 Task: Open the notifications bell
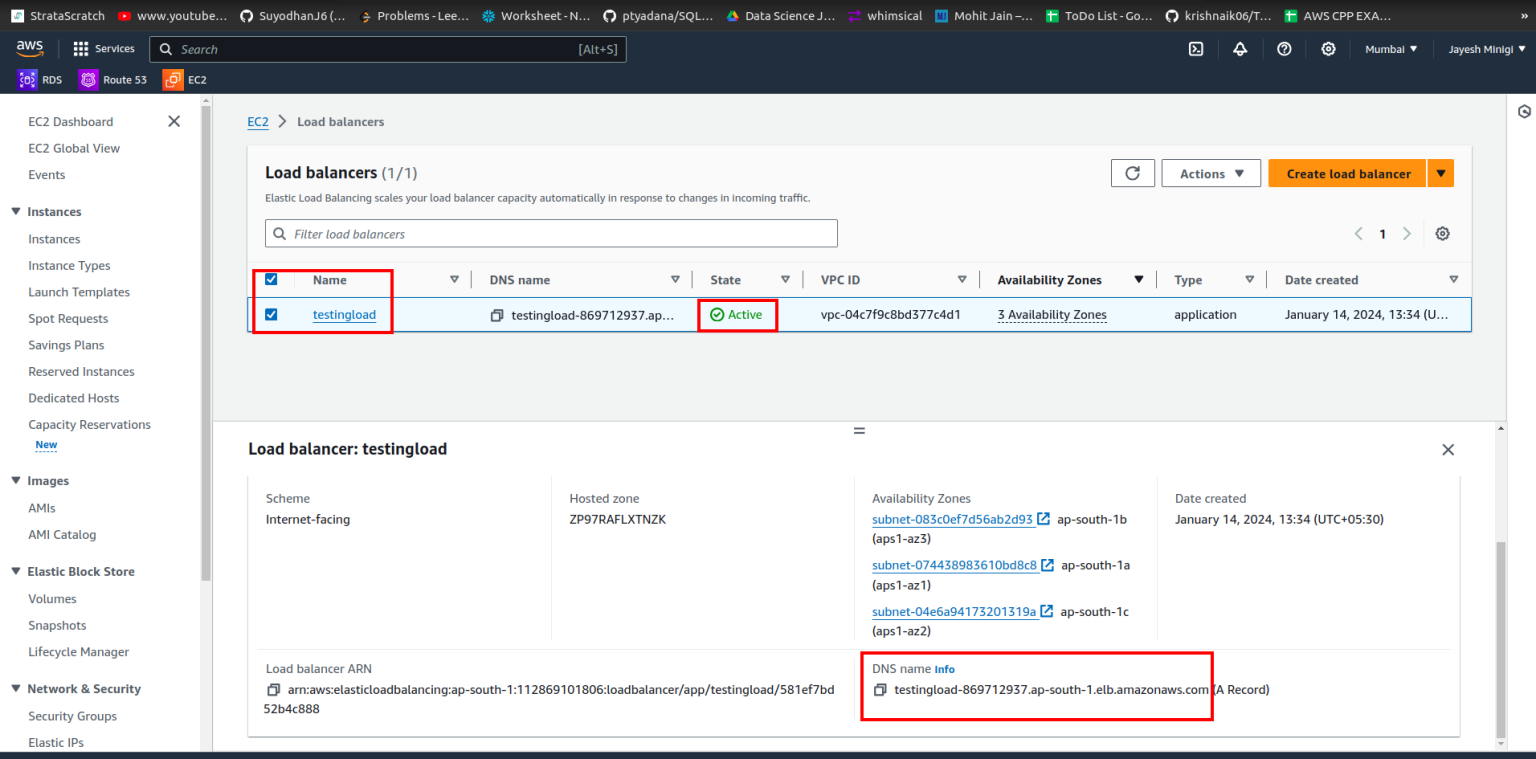[x=1240, y=48]
